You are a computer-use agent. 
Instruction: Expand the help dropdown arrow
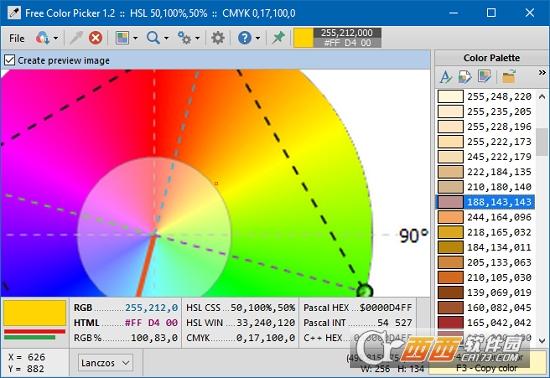coord(258,38)
